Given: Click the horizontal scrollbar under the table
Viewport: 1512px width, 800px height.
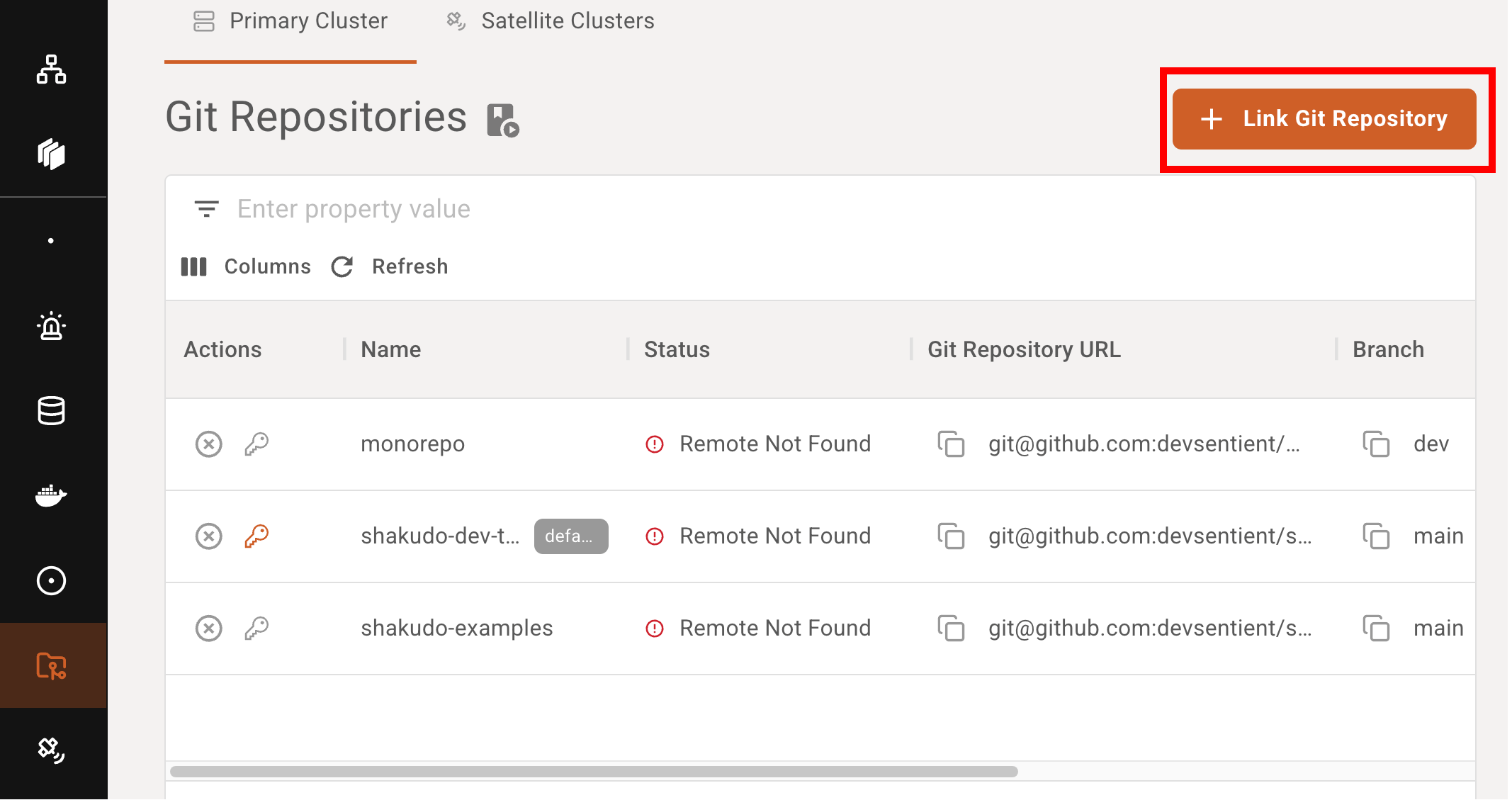Looking at the screenshot, I should (594, 772).
